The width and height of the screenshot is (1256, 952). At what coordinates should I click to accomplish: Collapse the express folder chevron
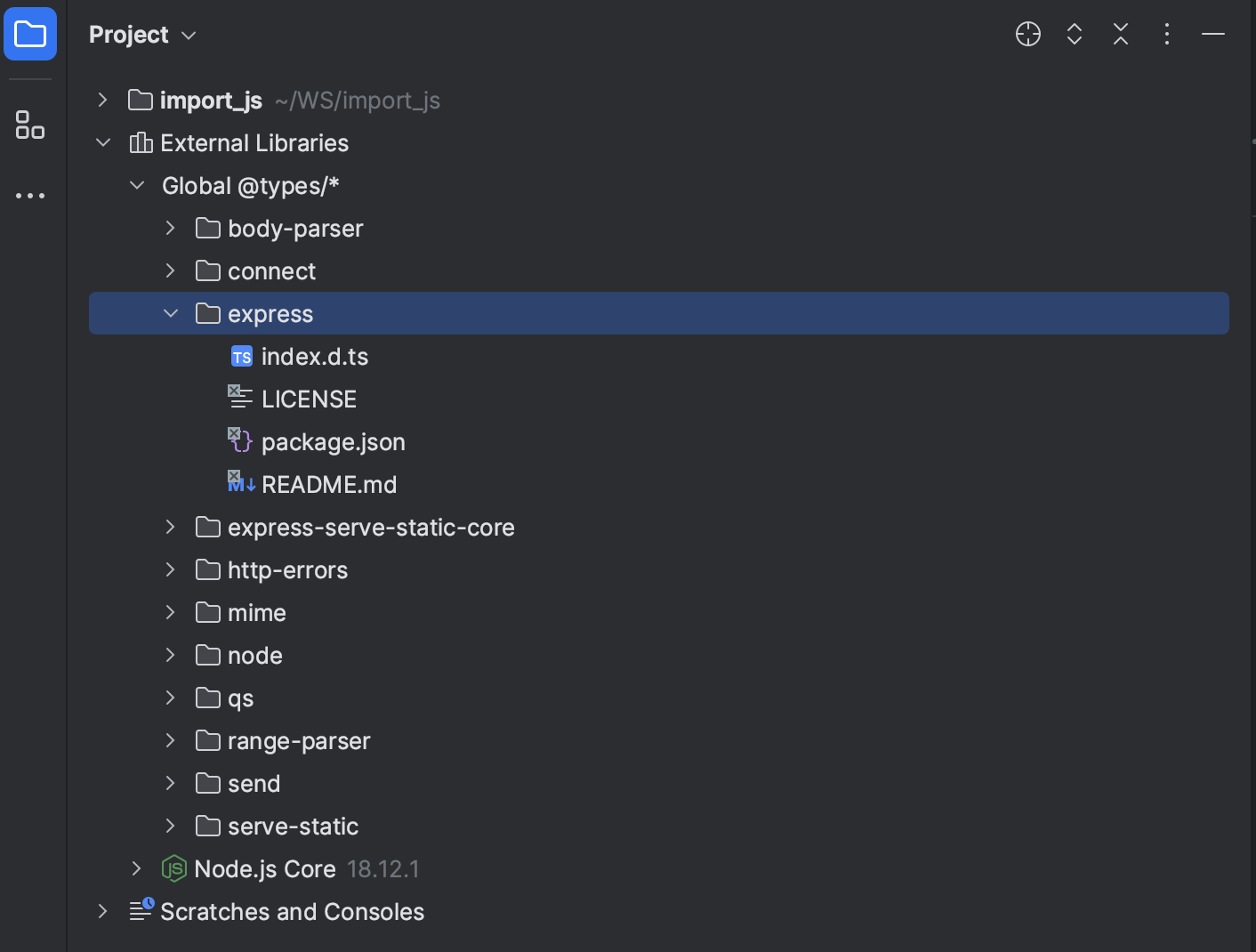pyautogui.click(x=170, y=313)
